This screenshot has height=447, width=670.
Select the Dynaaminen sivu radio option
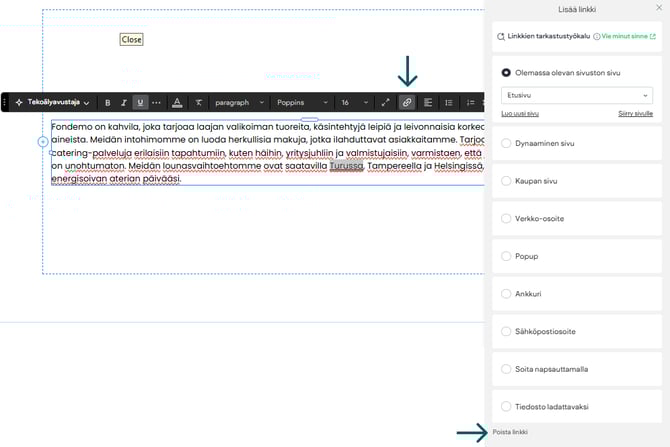pyautogui.click(x=506, y=144)
